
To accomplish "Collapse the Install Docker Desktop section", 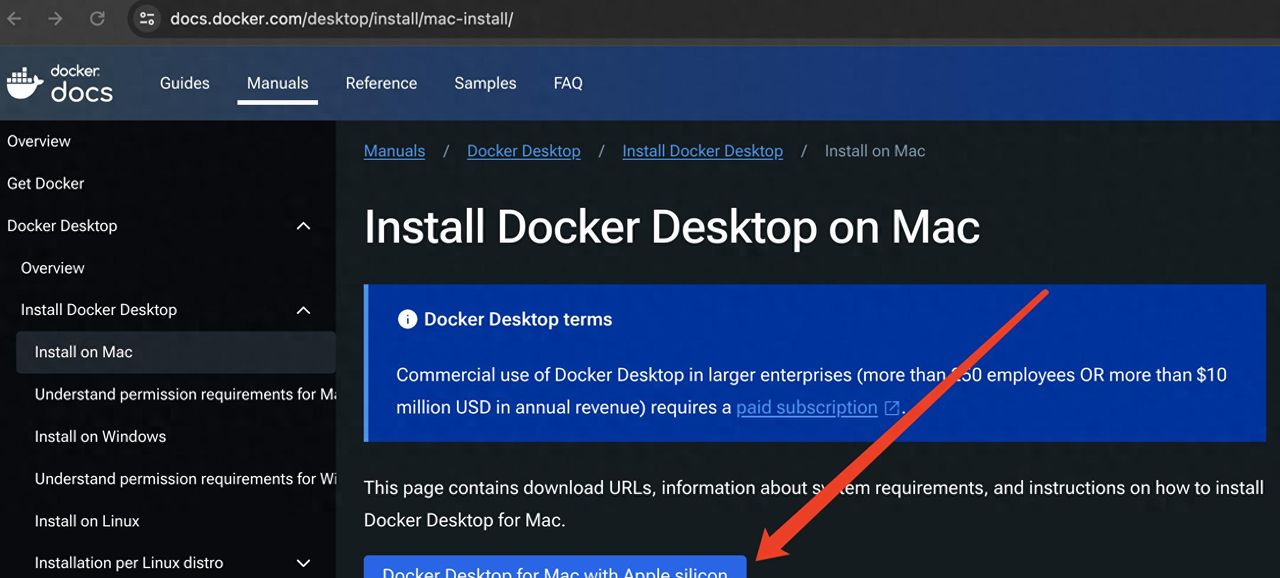I will (x=303, y=309).
